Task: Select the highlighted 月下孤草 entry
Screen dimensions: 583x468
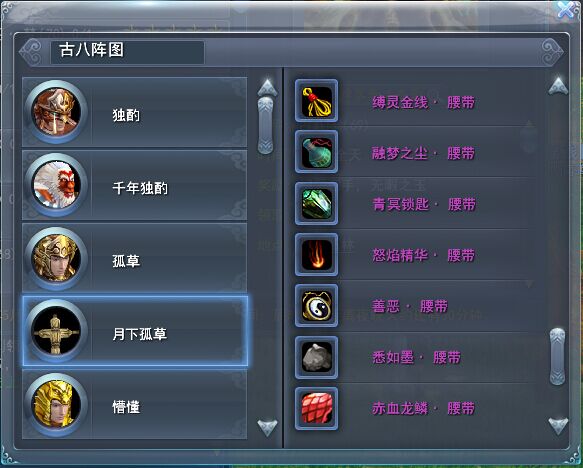Action: (x=135, y=331)
